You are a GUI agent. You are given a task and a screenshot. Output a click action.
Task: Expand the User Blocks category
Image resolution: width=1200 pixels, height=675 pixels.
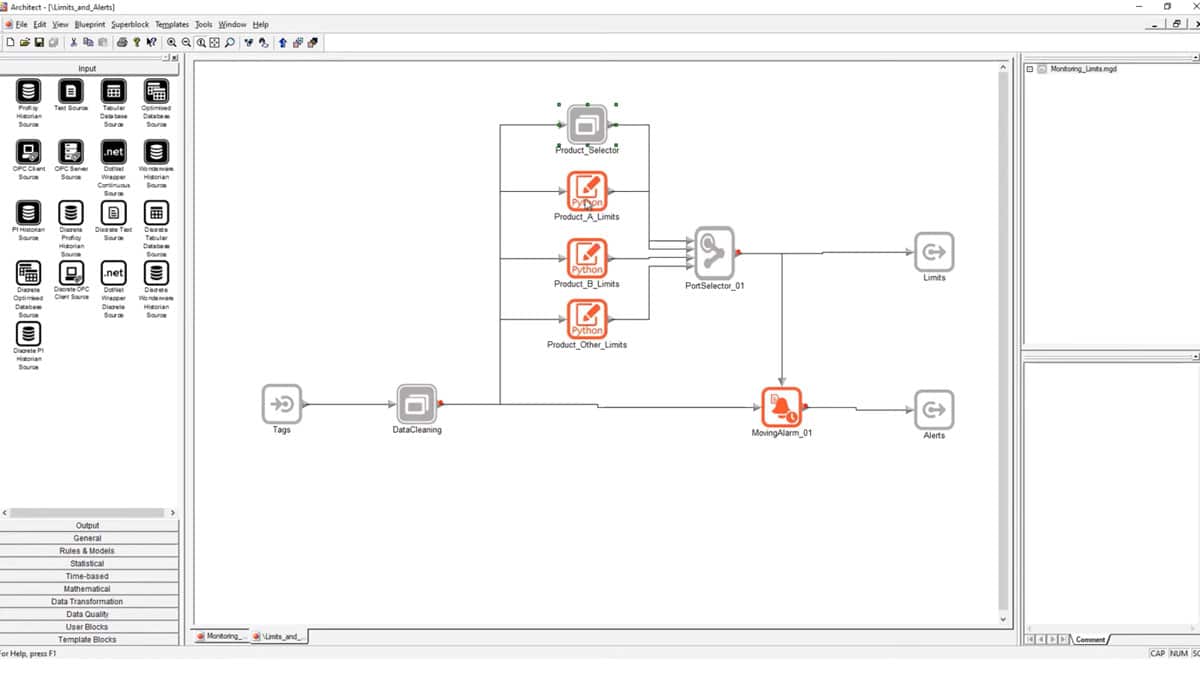[88, 627]
